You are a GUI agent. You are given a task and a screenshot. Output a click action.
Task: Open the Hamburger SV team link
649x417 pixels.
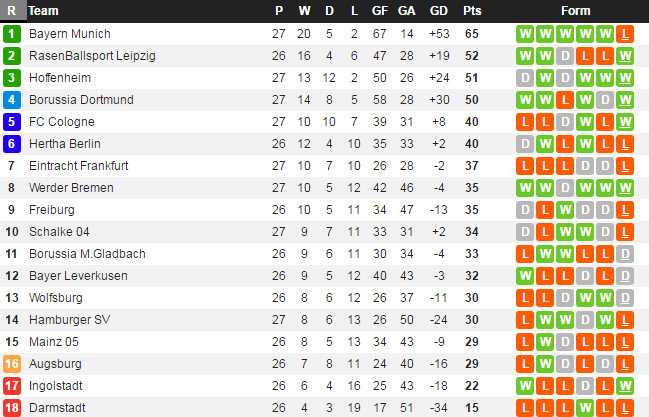tap(69, 319)
